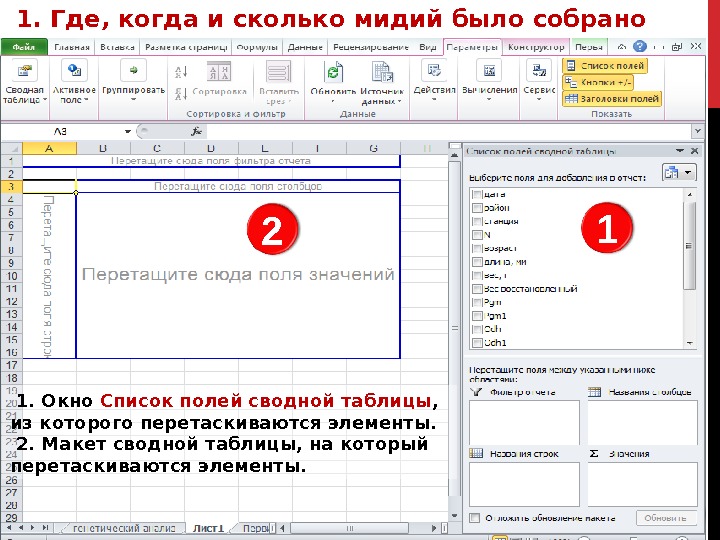Enable 'Отложить обновление макета' checkbox
Screen dimensions: 720x540
coord(475,518)
